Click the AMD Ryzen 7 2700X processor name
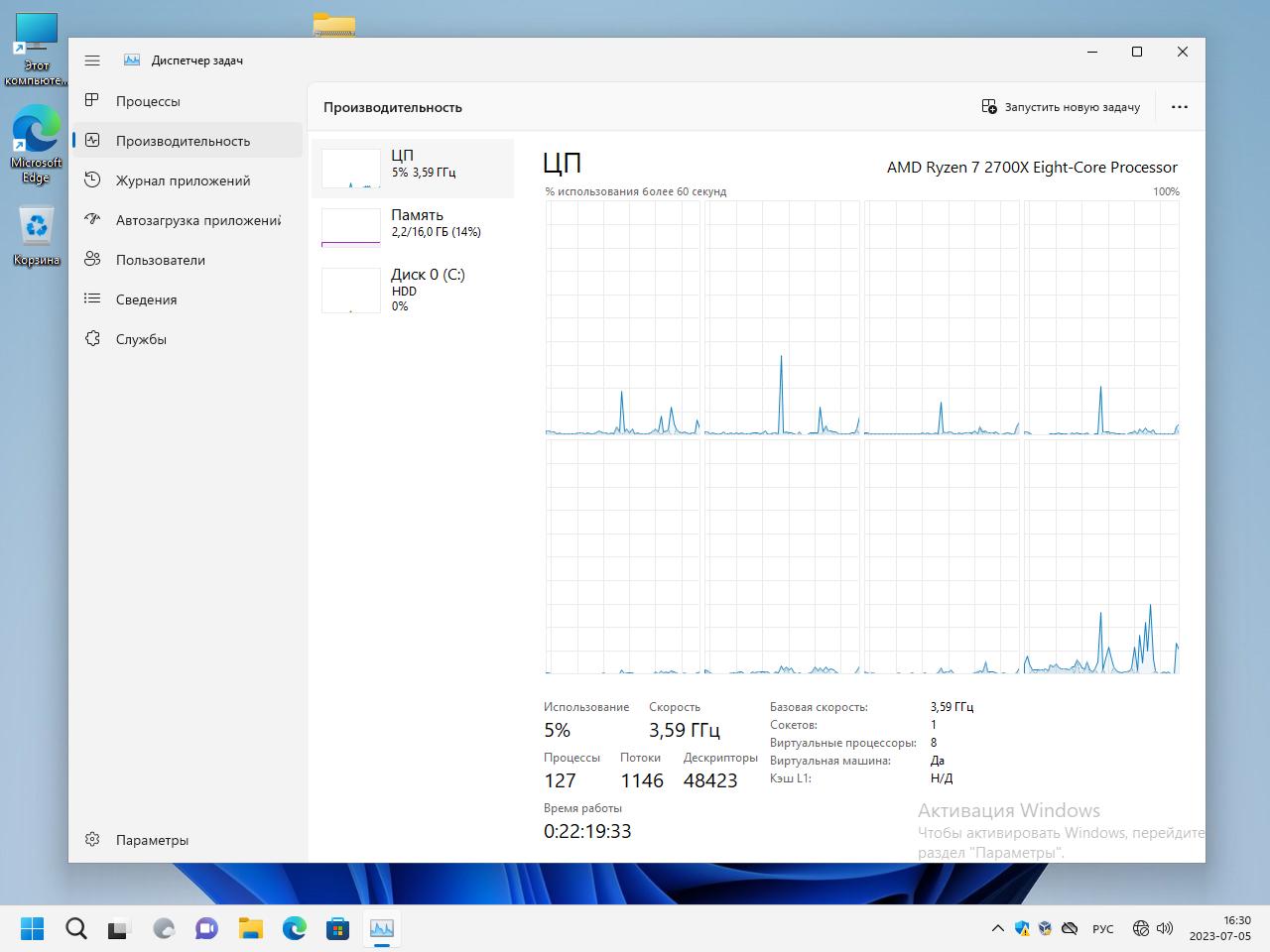The height and width of the screenshot is (952, 1270). [1032, 167]
